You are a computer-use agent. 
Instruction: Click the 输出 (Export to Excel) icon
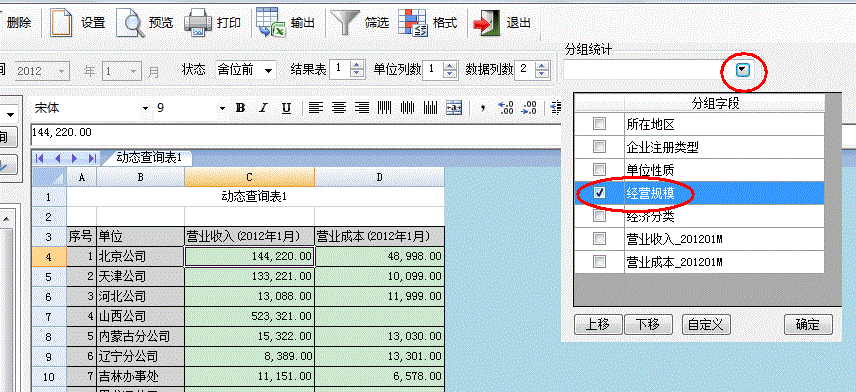click(271, 23)
